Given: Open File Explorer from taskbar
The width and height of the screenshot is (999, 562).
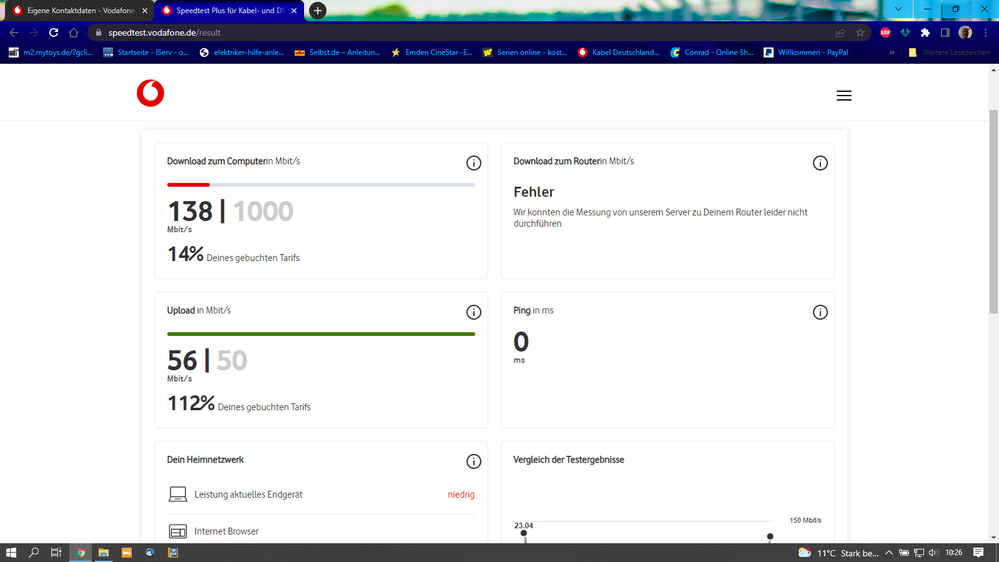Looking at the screenshot, I should [103, 552].
